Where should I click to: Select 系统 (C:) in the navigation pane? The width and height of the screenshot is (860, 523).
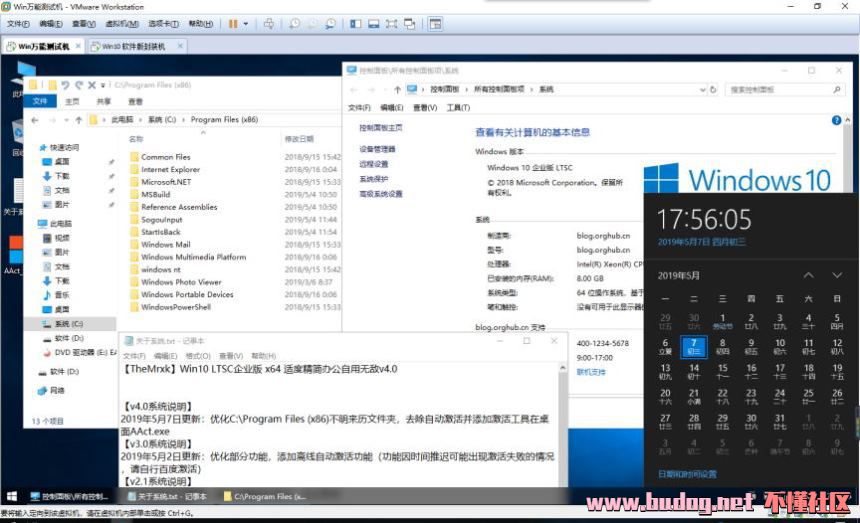[x=70, y=325]
